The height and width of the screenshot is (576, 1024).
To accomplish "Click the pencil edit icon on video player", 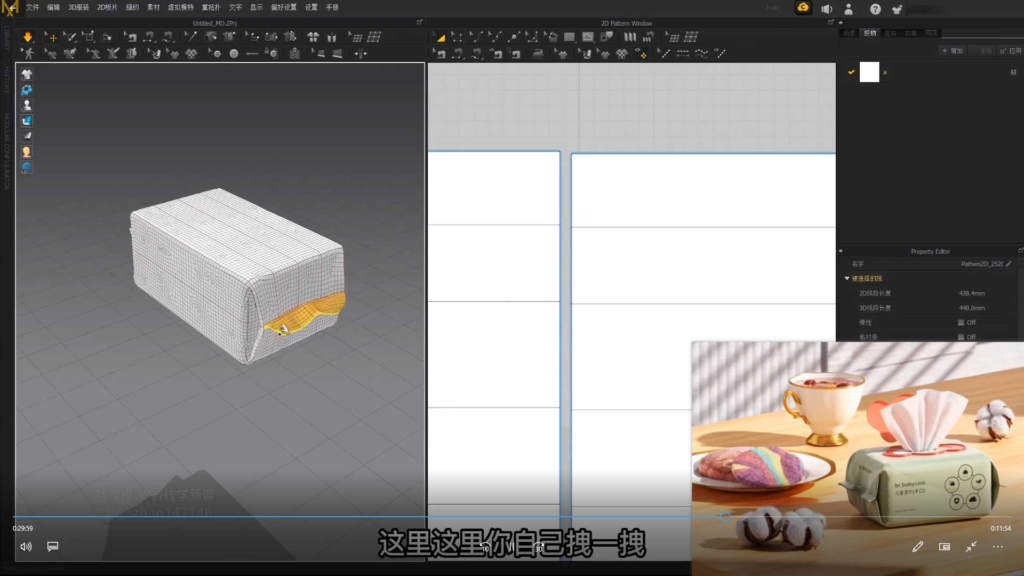I will pyautogui.click(x=918, y=547).
